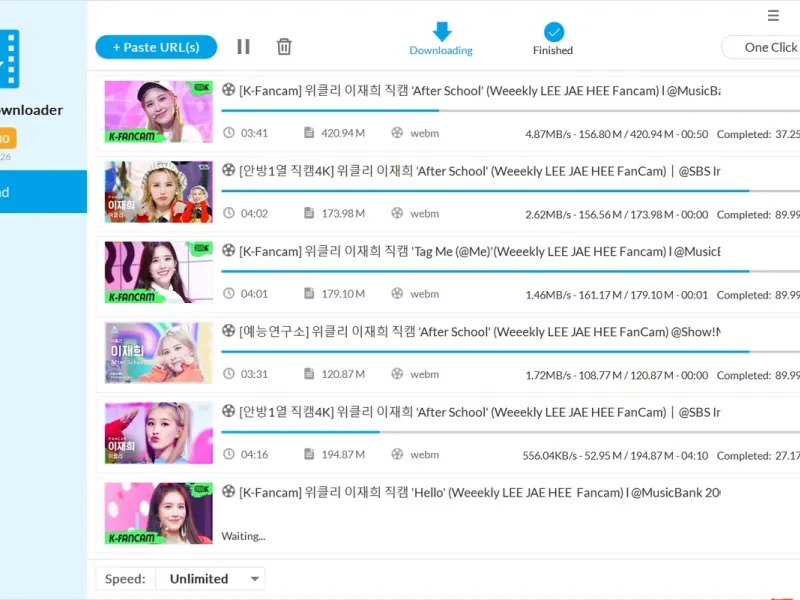Click webm format icon in 03:41 row
Screen dimensions: 800x600
(397, 133)
